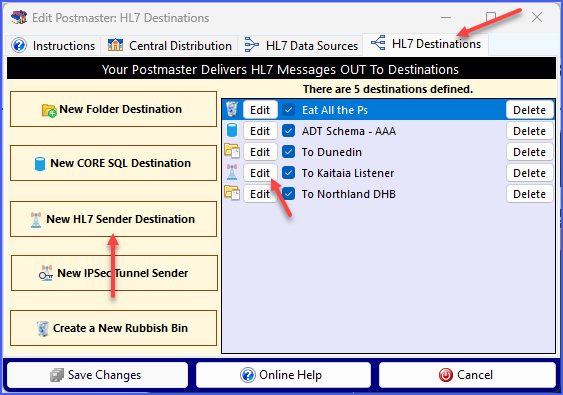Go to the HL7 Data Sources tab
This screenshot has height=395, width=563.
(x=301, y=46)
